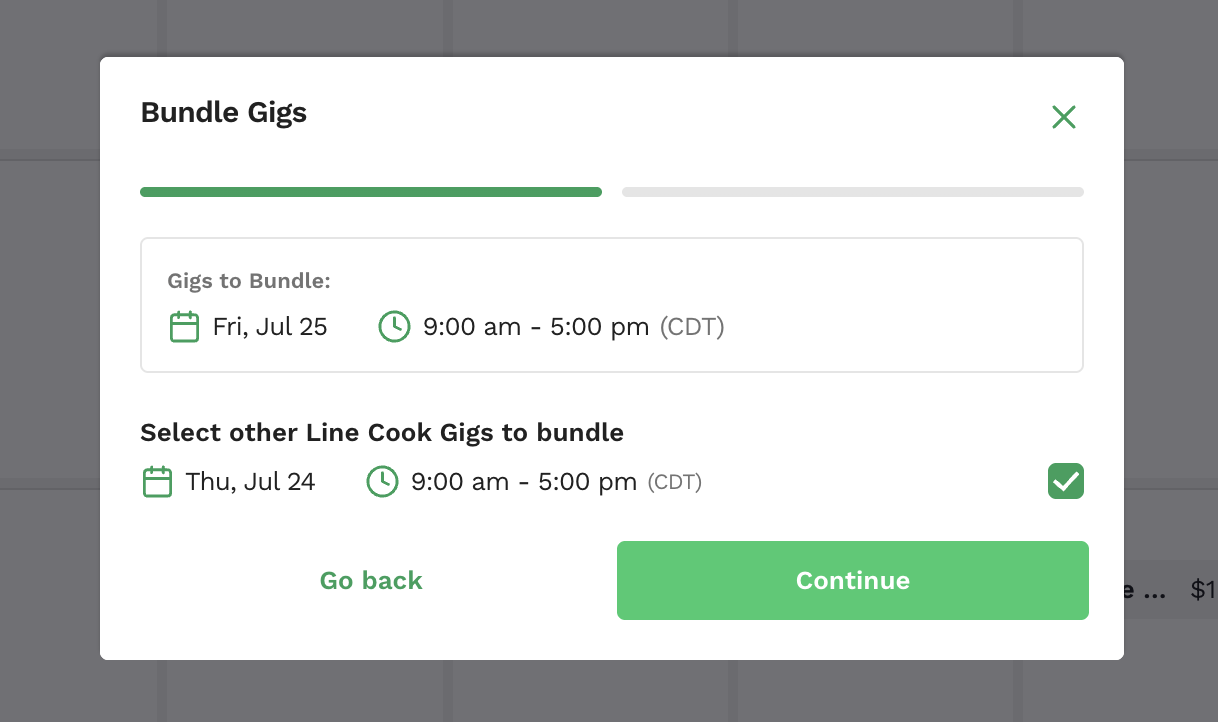This screenshot has height=722, width=1218.
Task: Click the calendar icon beside Thu, Jul 24
Action: (x=157, y=482)
